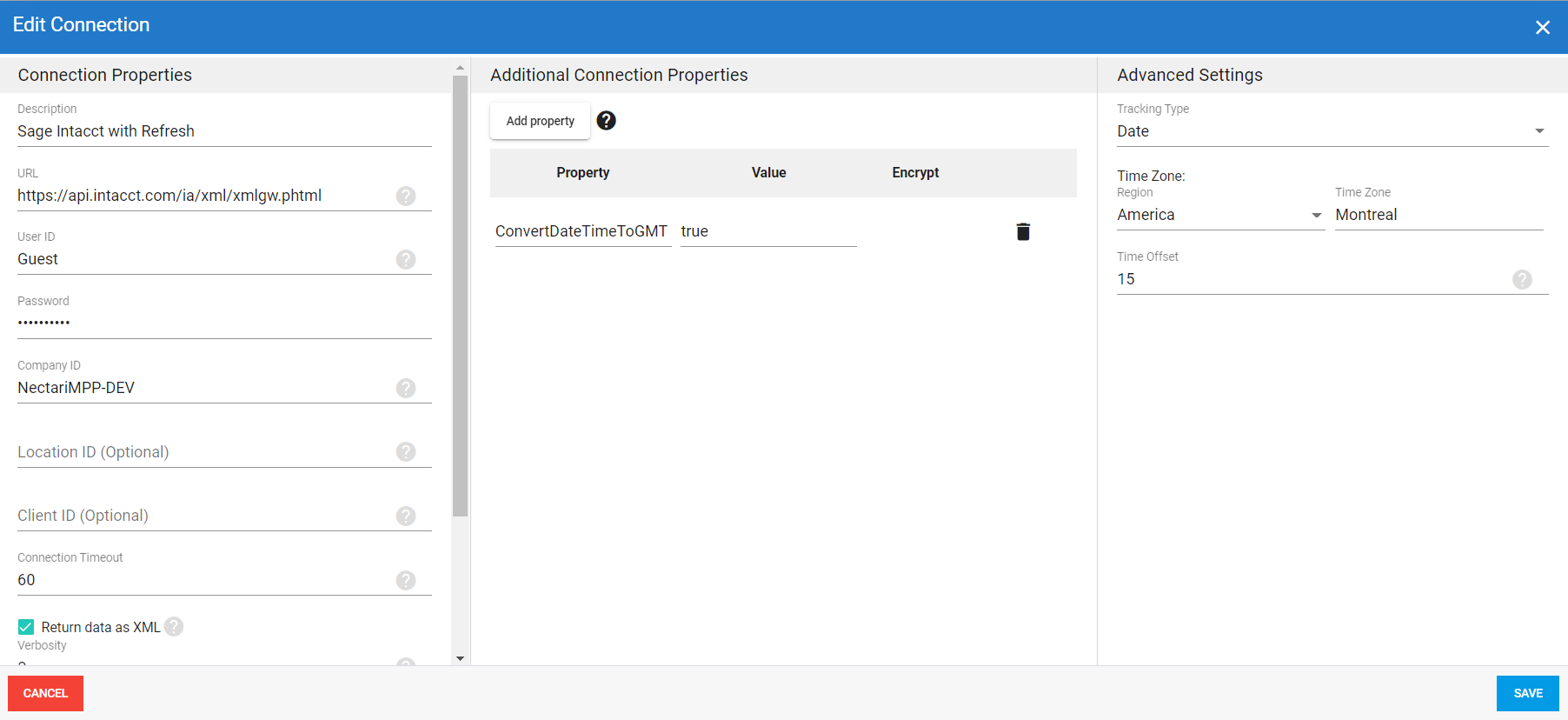Click the Description field with Sage Intacct text

tap(223, 131)
